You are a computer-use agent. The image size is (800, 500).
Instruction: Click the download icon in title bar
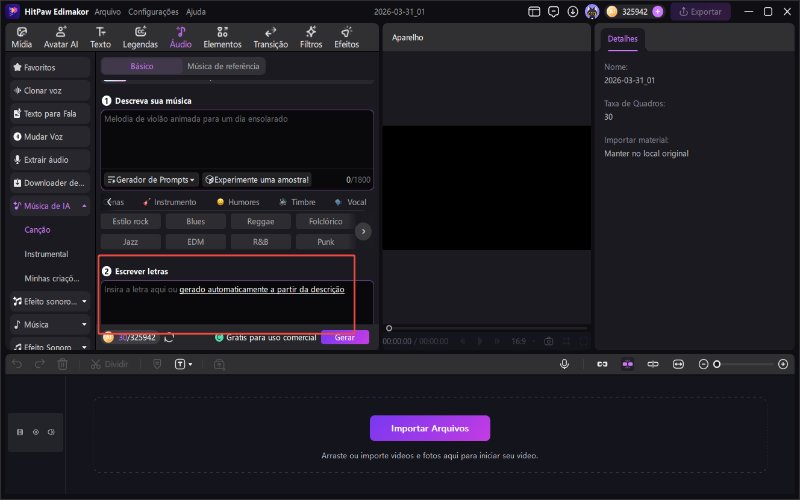coord(572,12)
